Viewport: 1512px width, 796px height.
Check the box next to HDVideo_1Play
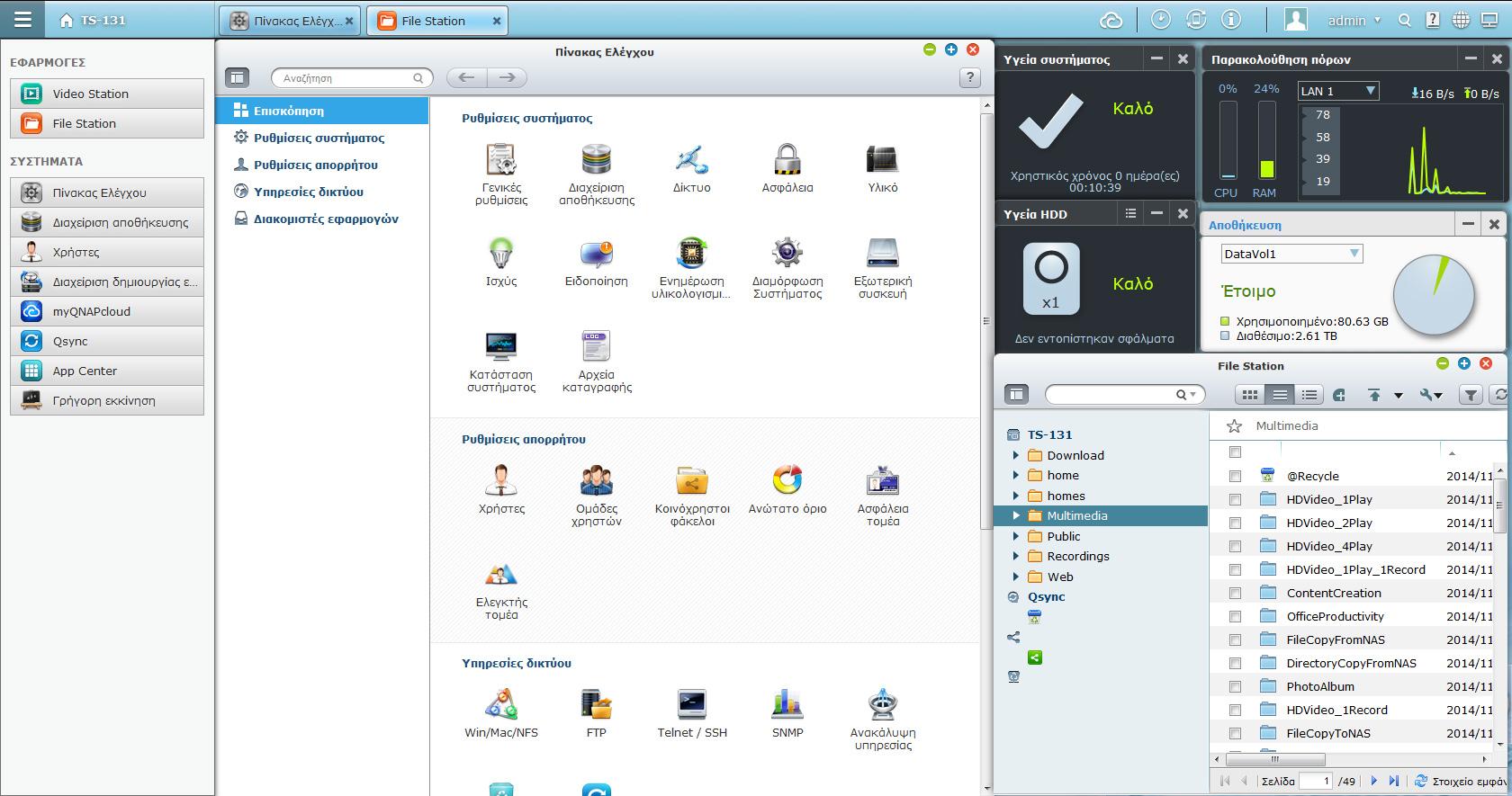click(1235, 500)
